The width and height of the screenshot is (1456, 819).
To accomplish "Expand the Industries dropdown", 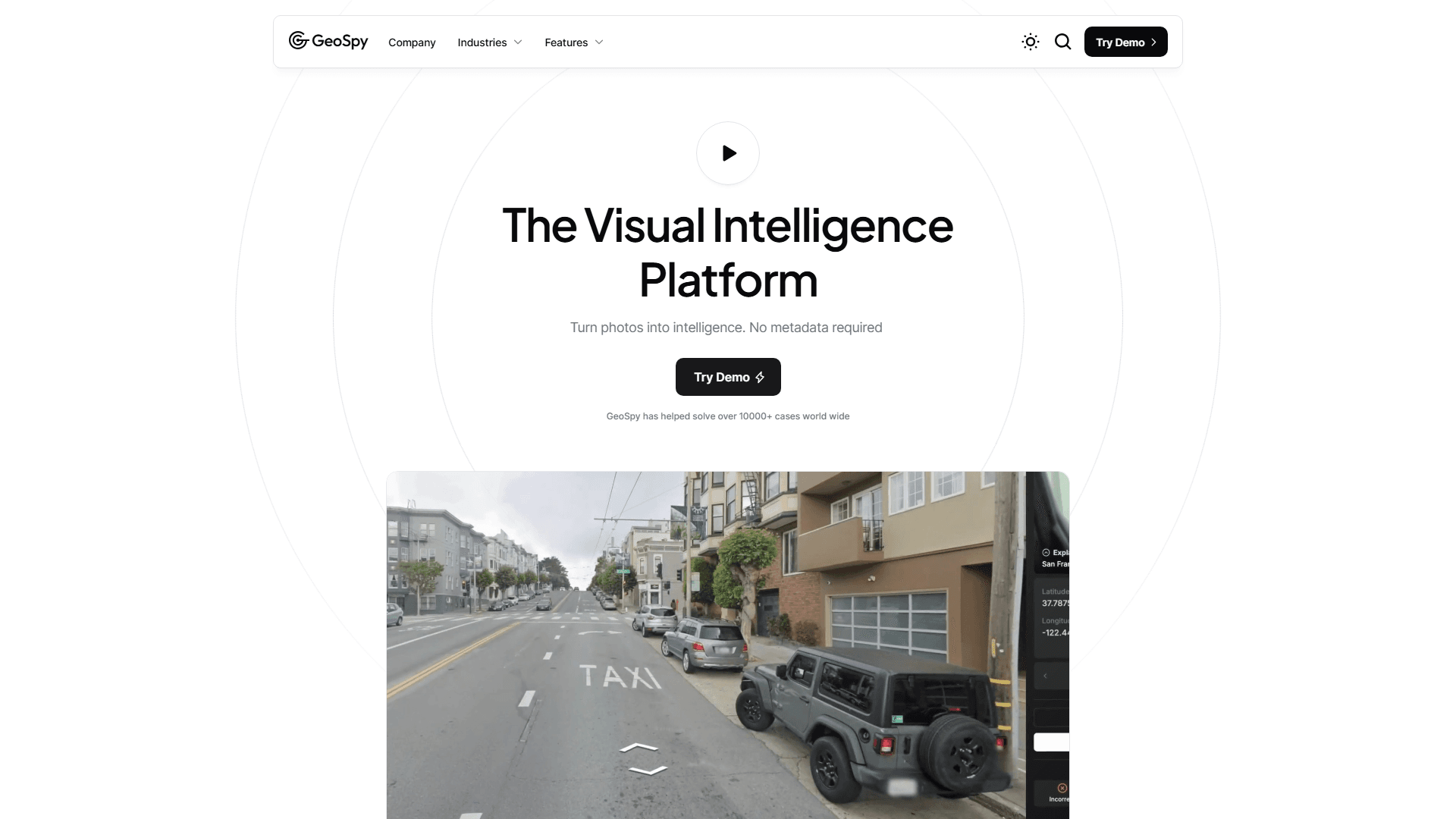I will [490, 42].
